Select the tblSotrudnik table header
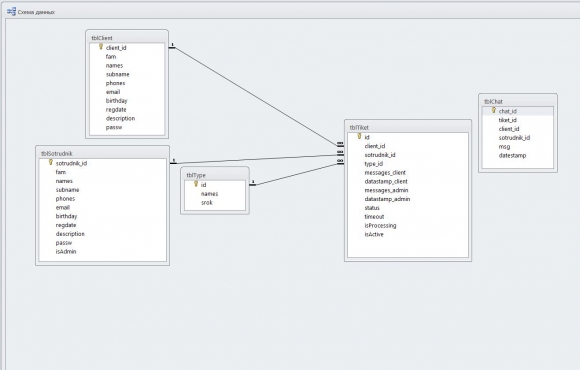The width and height of the screenshot is (580, 370). tap(102, 153)
